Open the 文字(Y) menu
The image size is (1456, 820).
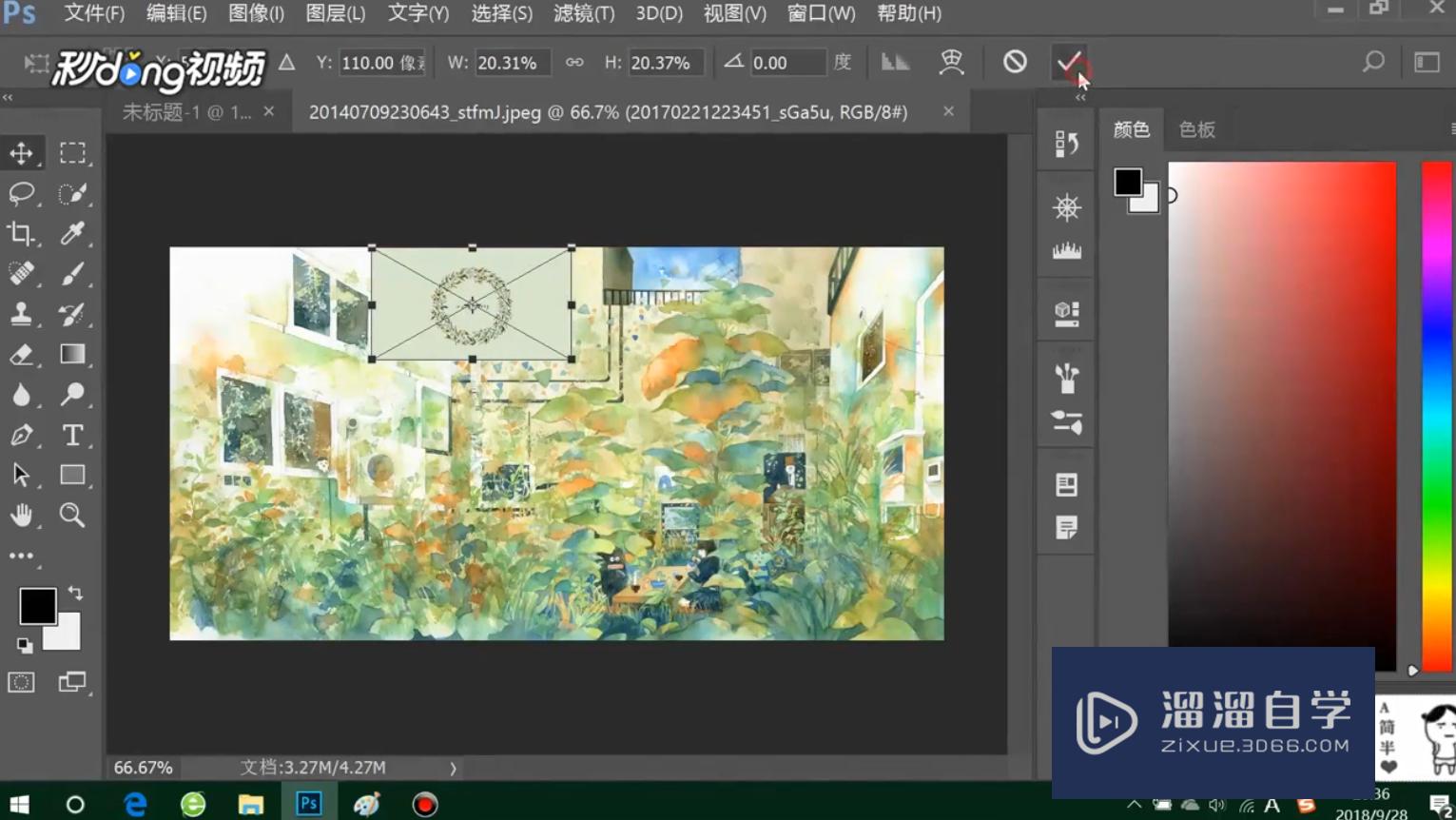click(x=417, y=13)
